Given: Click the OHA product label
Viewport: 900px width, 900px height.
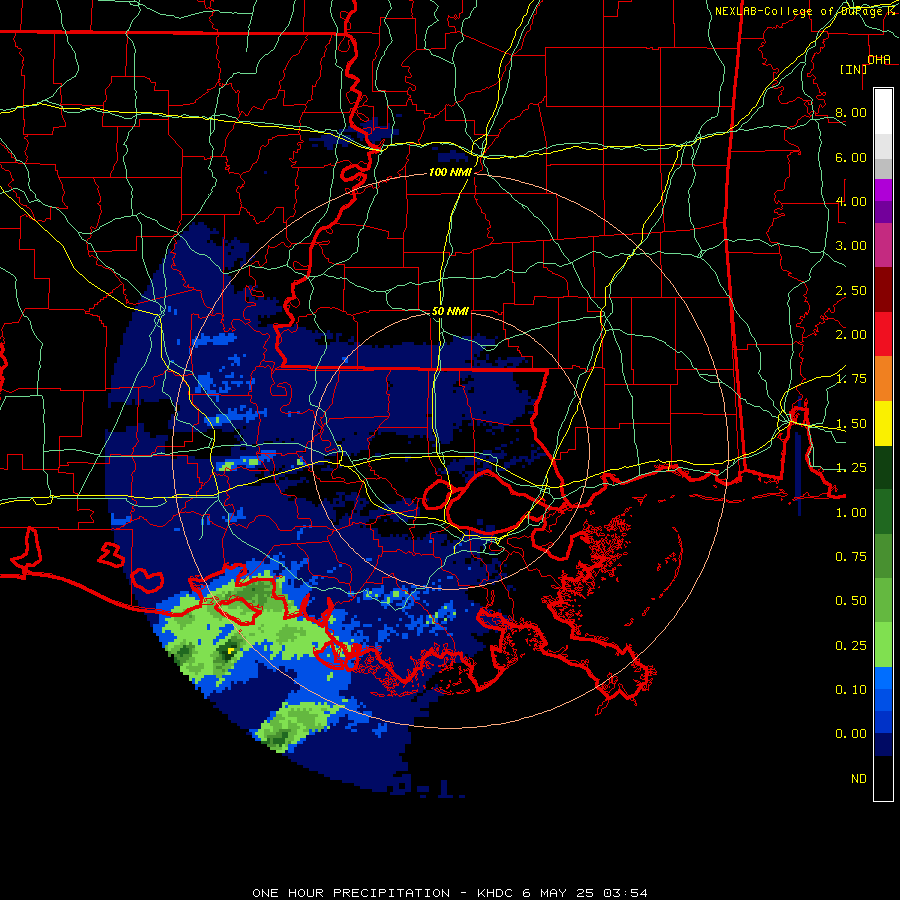Looking at the screenshot, I should (879, 59).
